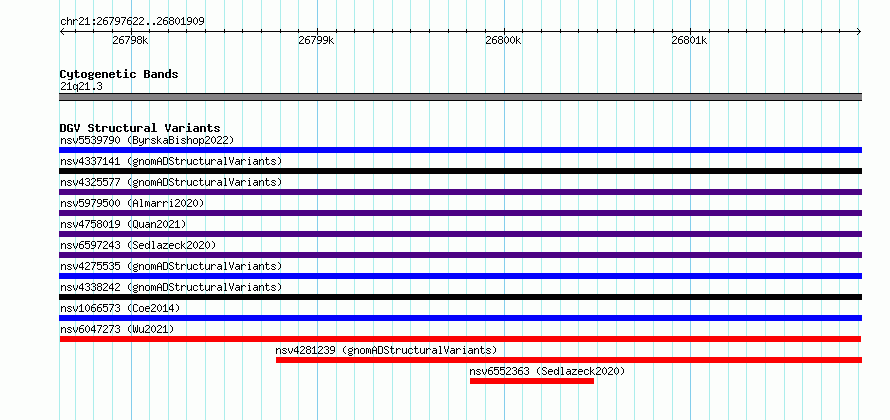890x420 pixels.
Task: Open variant nsv4275535 (gnomADStructuralVariants) label
Action: 171,266
